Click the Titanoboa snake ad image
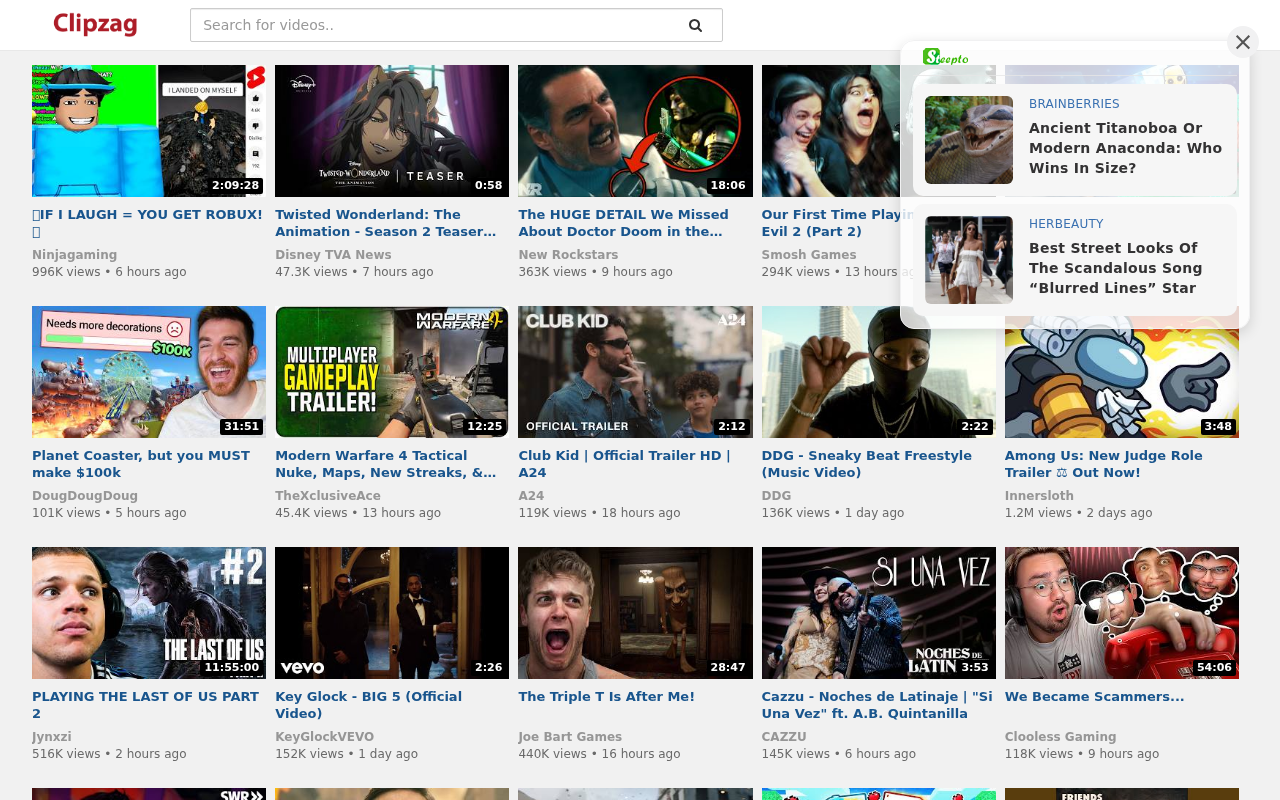The image size is (1280, 800). [x=969, y=140]
